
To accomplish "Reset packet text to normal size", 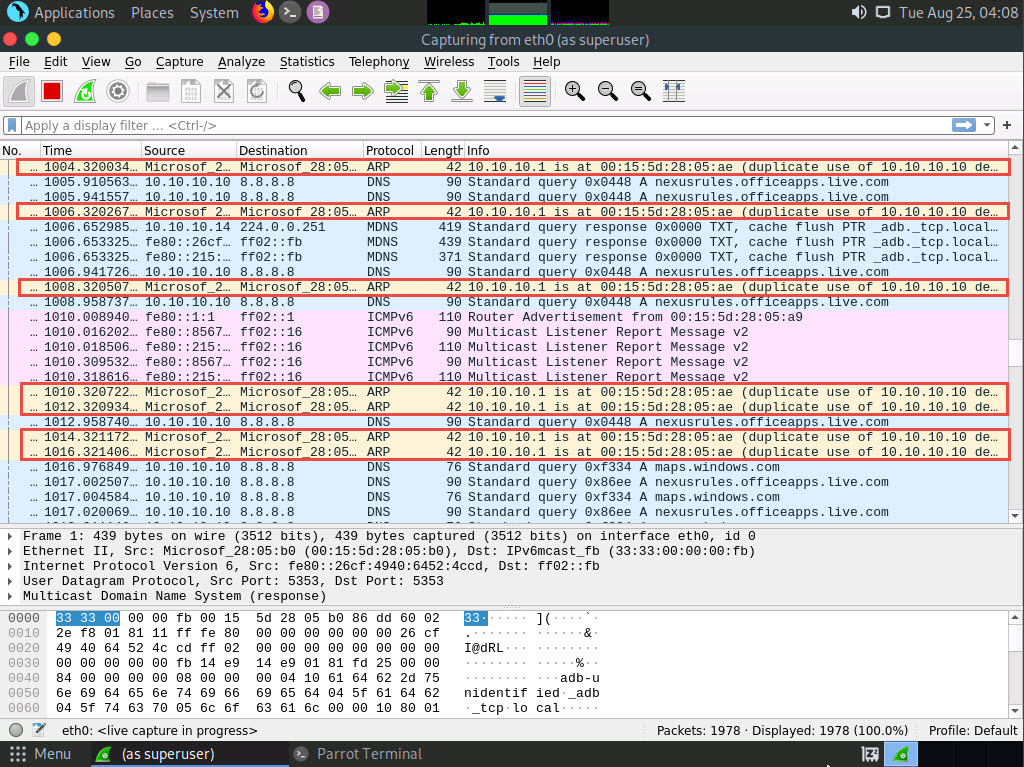I will coord(641,91).
